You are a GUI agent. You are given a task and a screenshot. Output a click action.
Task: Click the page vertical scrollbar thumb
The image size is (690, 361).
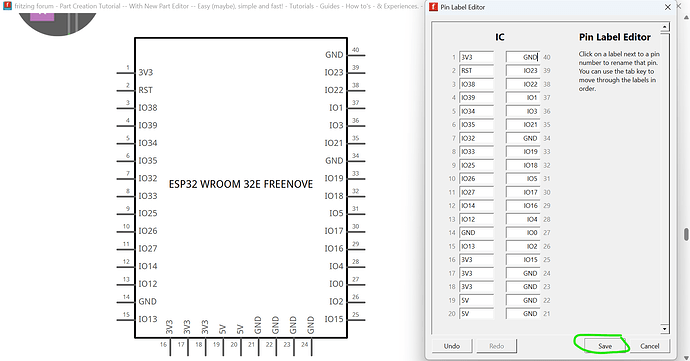click(686, 234)
